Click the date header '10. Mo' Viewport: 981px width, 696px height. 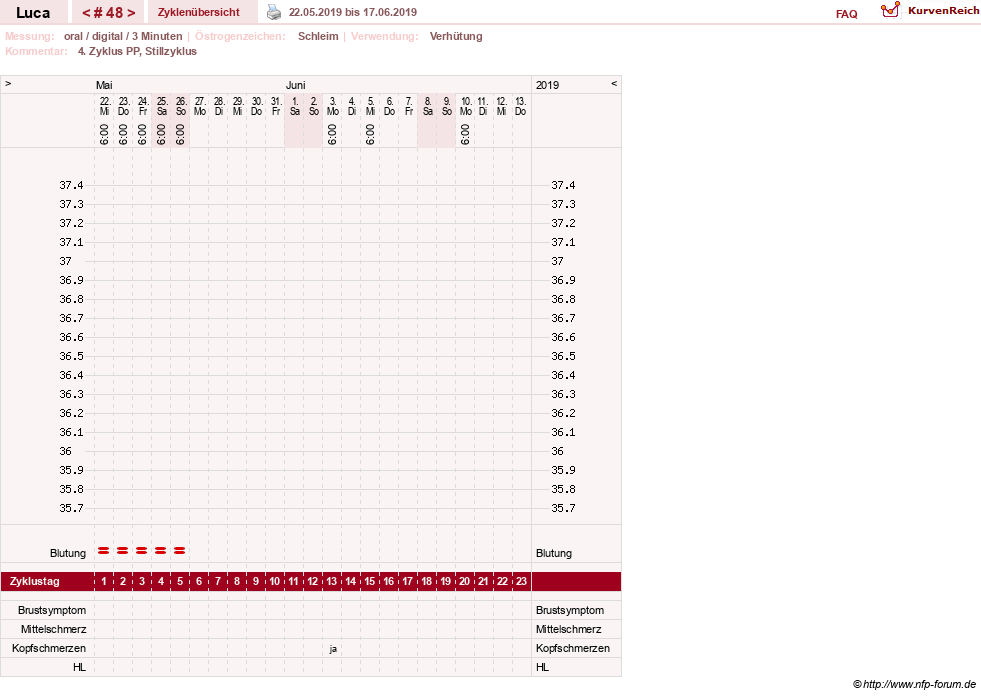pyautogui.click(x=465, y=106)
